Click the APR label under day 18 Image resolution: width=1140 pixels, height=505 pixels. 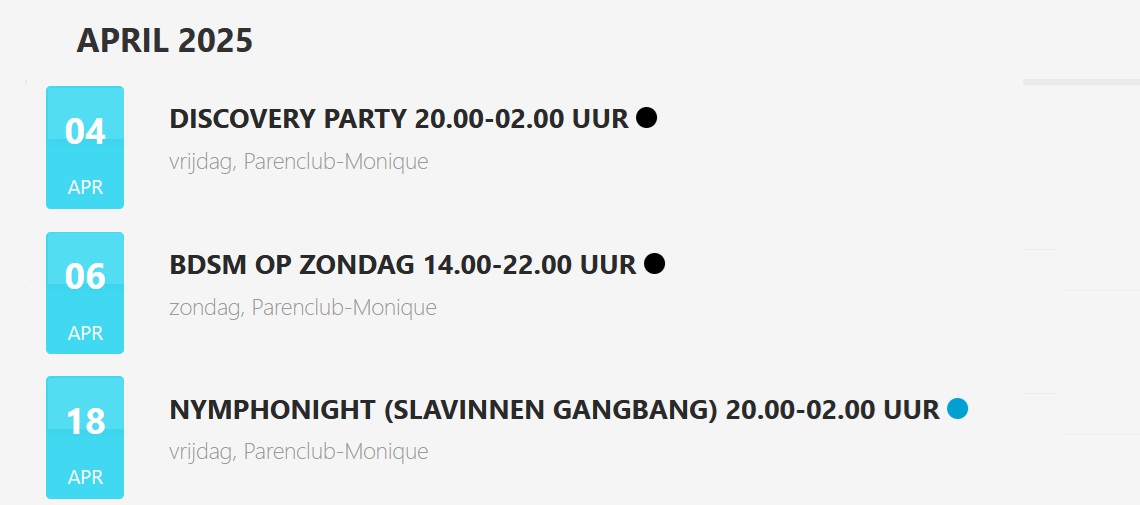85,477
